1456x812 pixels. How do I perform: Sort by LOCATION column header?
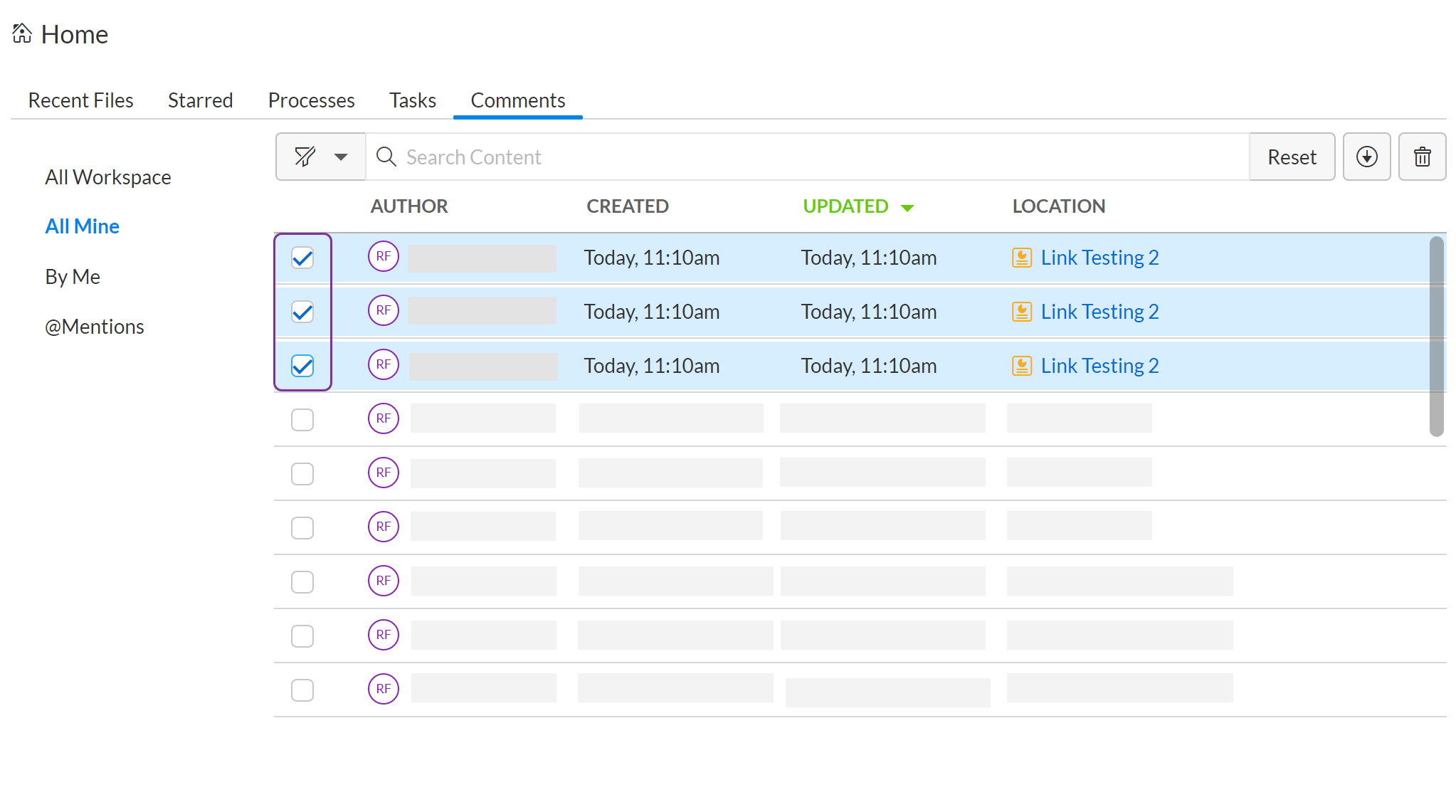1059,206
